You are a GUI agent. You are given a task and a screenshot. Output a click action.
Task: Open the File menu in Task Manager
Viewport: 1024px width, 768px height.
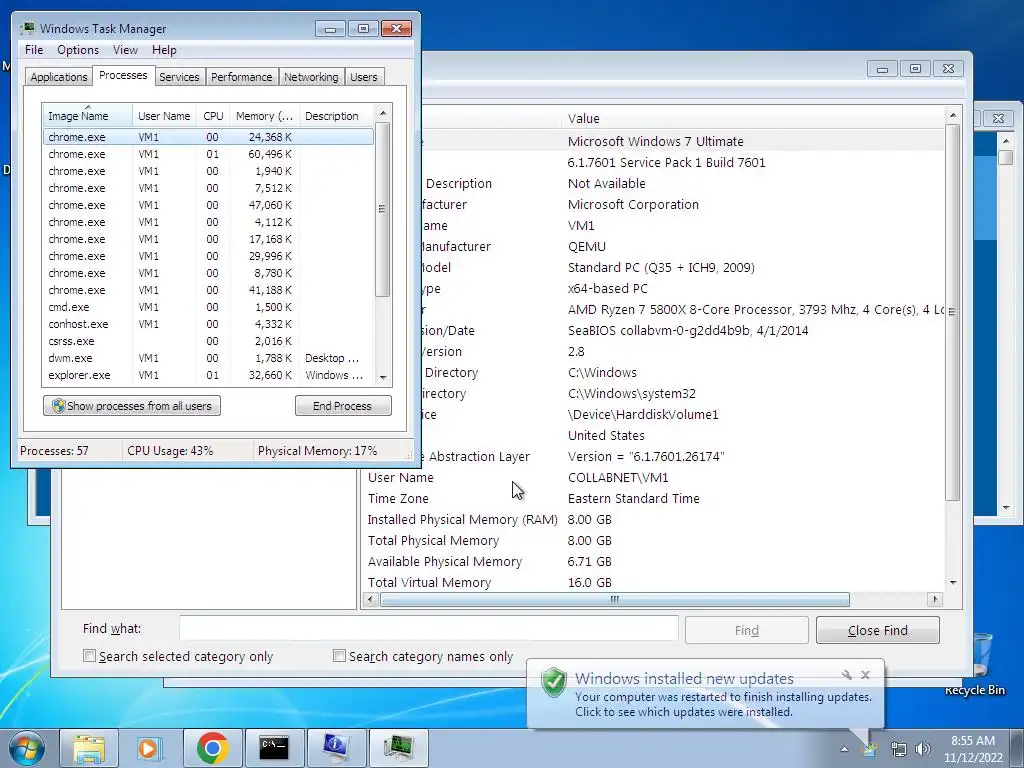tap(34, 50)
